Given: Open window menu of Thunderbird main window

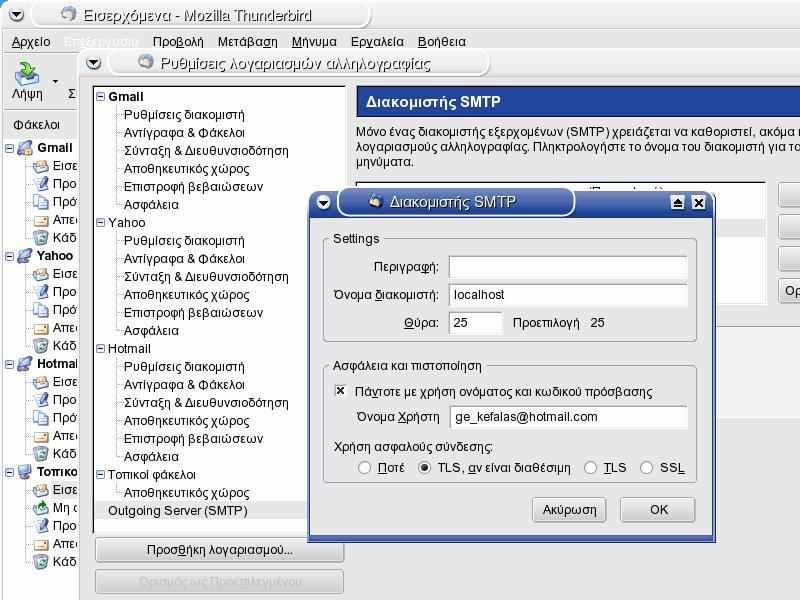Looking at the screenshot, I should 16,15.
